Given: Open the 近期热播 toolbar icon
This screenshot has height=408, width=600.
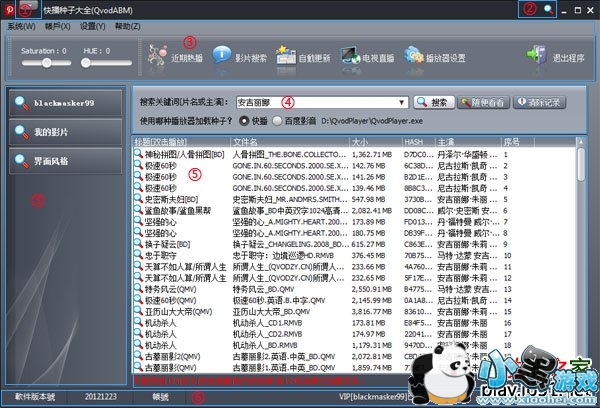Looking at the screenshot, I should click(x=157, y=57).
